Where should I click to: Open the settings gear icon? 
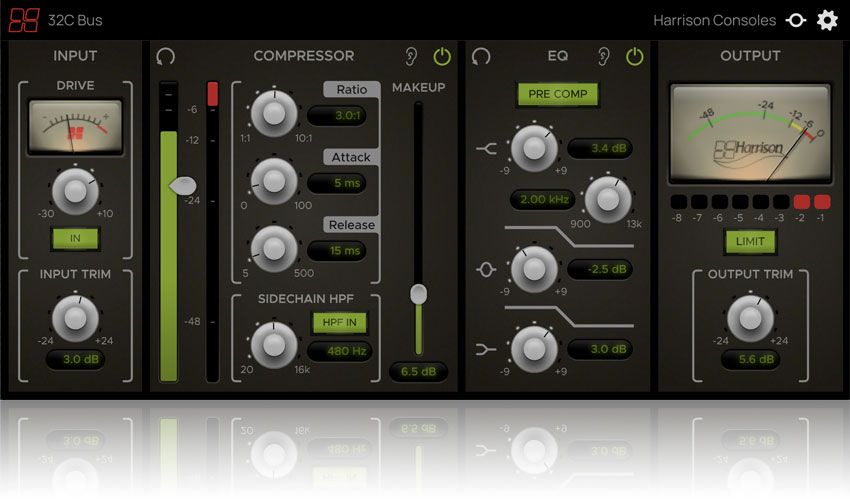[827, 20]
